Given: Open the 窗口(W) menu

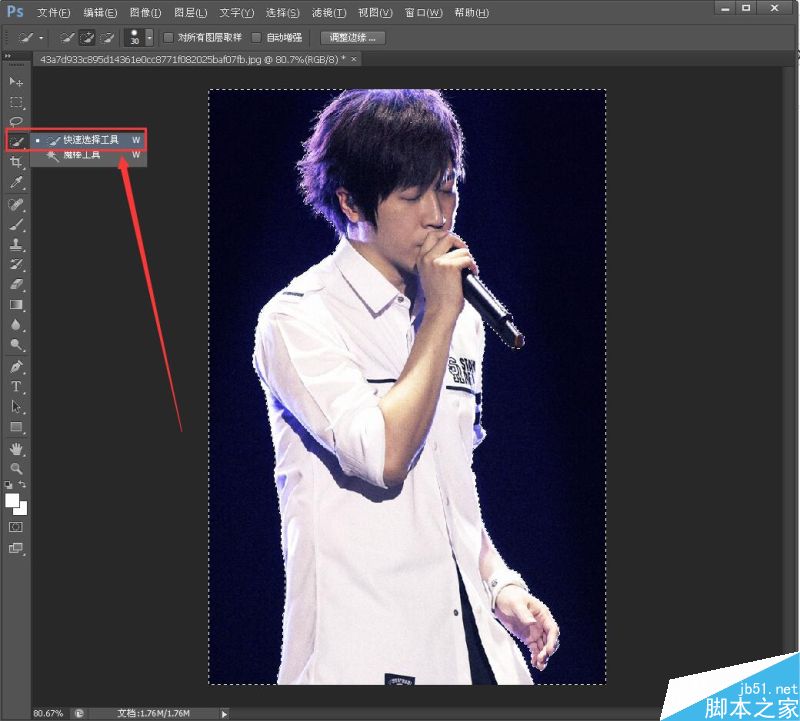Looking at the screenshot, I should tap(423, 13).
